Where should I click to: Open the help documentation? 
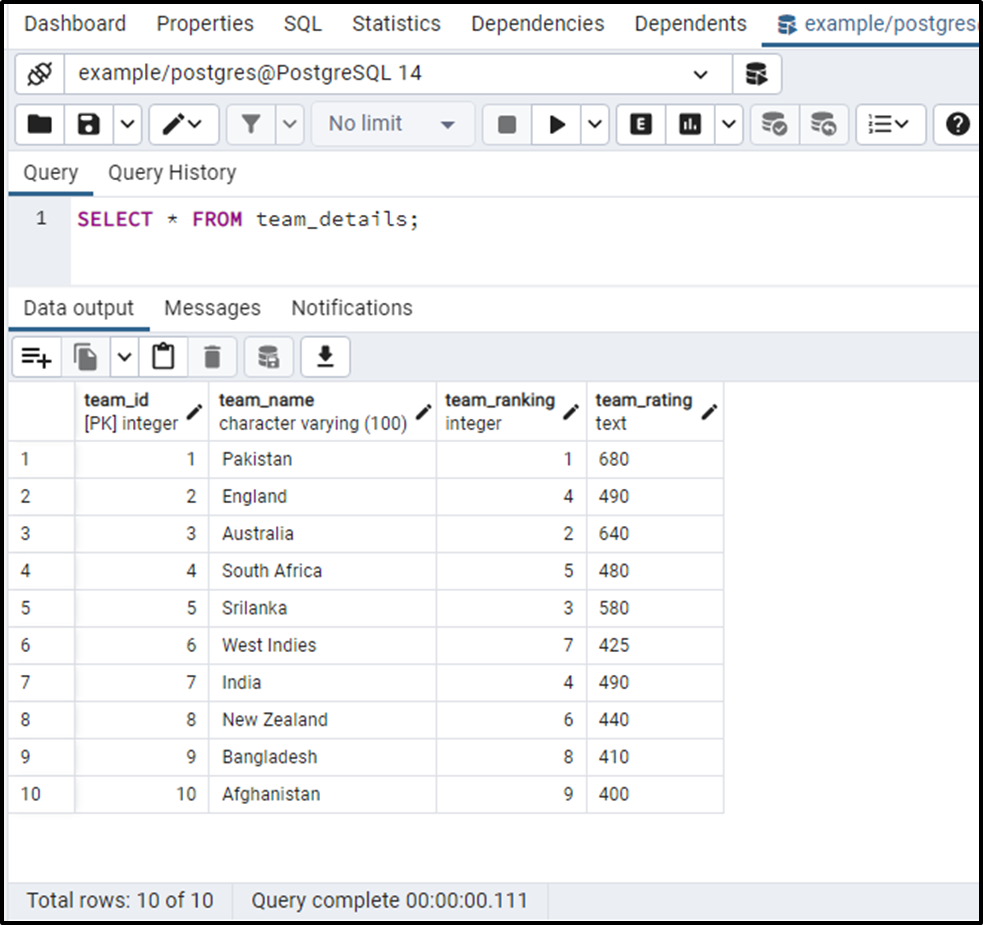click(957, 124)
